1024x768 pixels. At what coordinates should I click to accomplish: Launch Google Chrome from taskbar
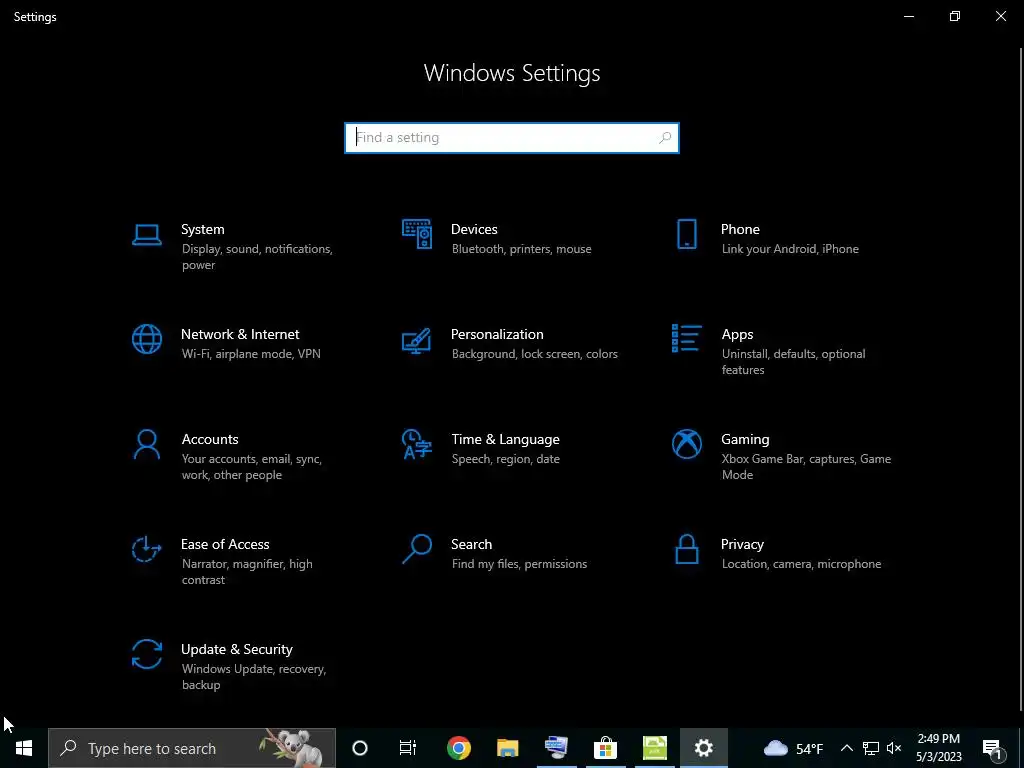[458, 748]
